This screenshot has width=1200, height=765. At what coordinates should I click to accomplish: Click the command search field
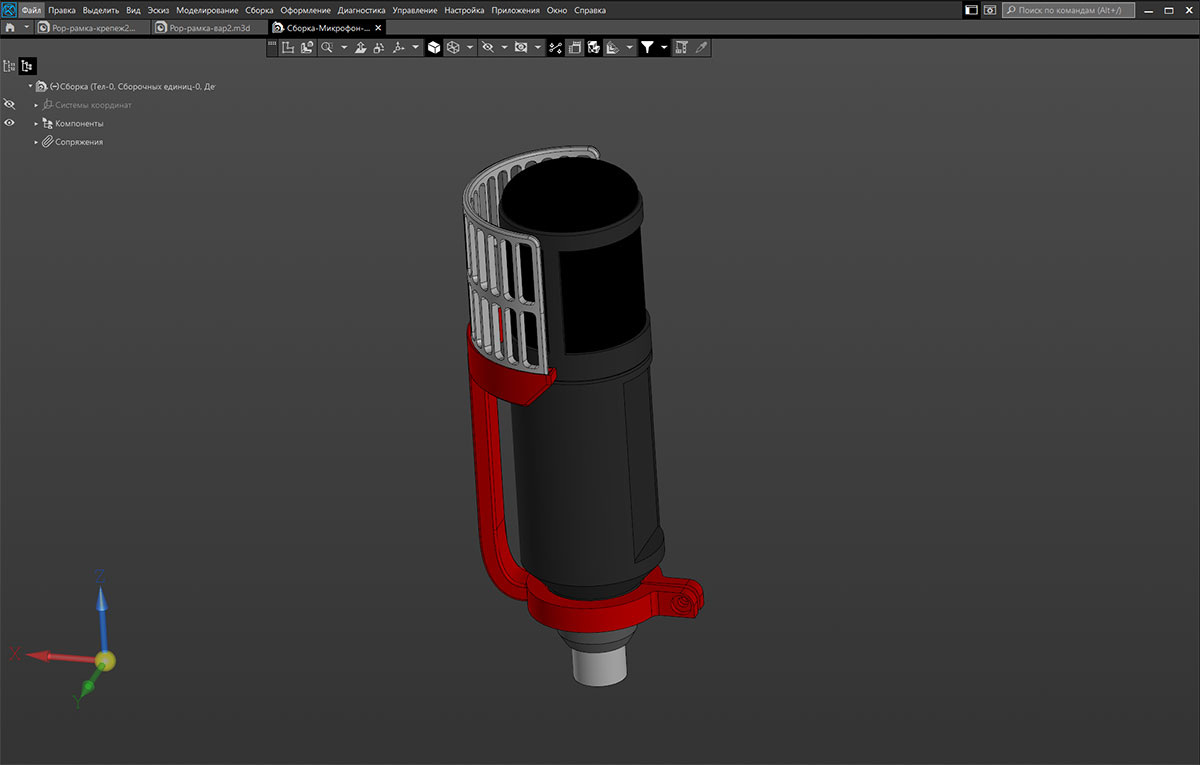pos(1067,10)
